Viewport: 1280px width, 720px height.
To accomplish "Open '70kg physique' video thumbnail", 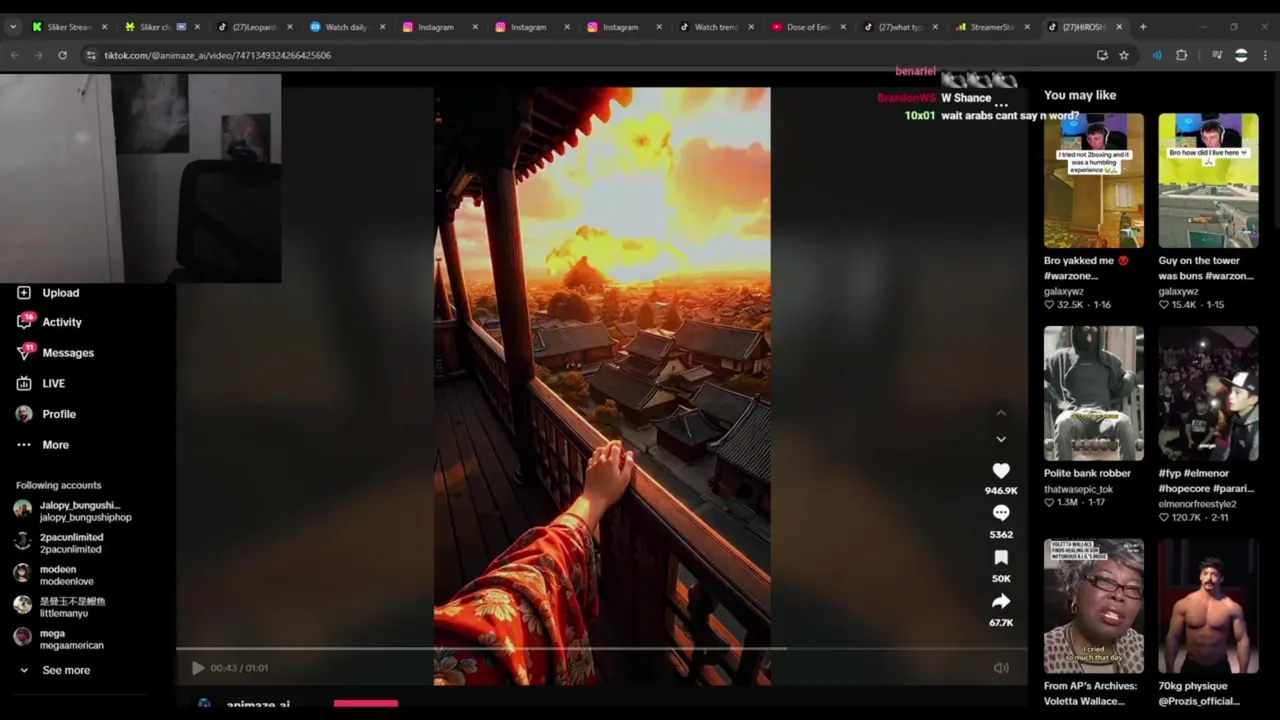I will tap(1208, 606).
